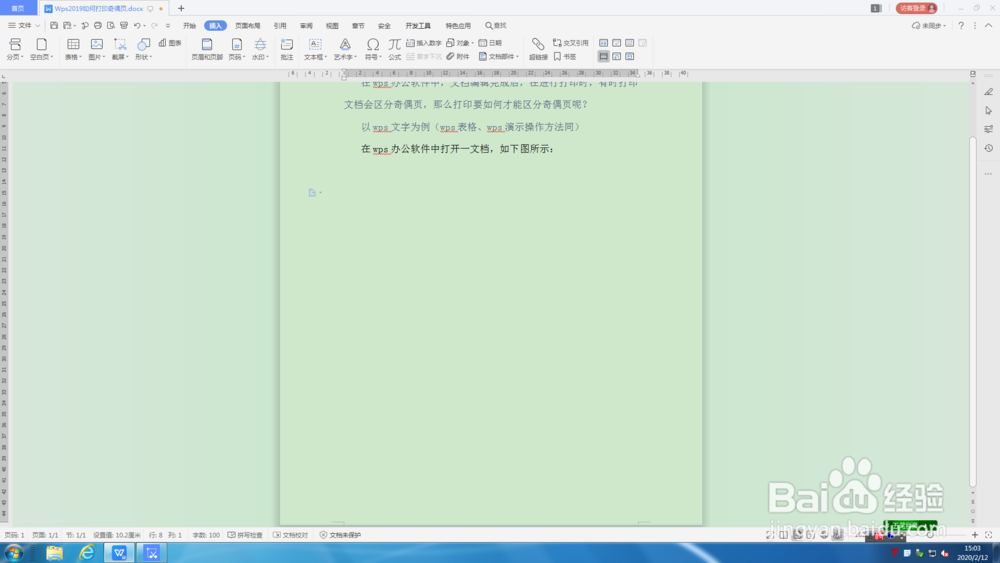This screenshot has width=1000, height=563.
Task: Open the 章节 tab
Action: (x=358, y=26)
